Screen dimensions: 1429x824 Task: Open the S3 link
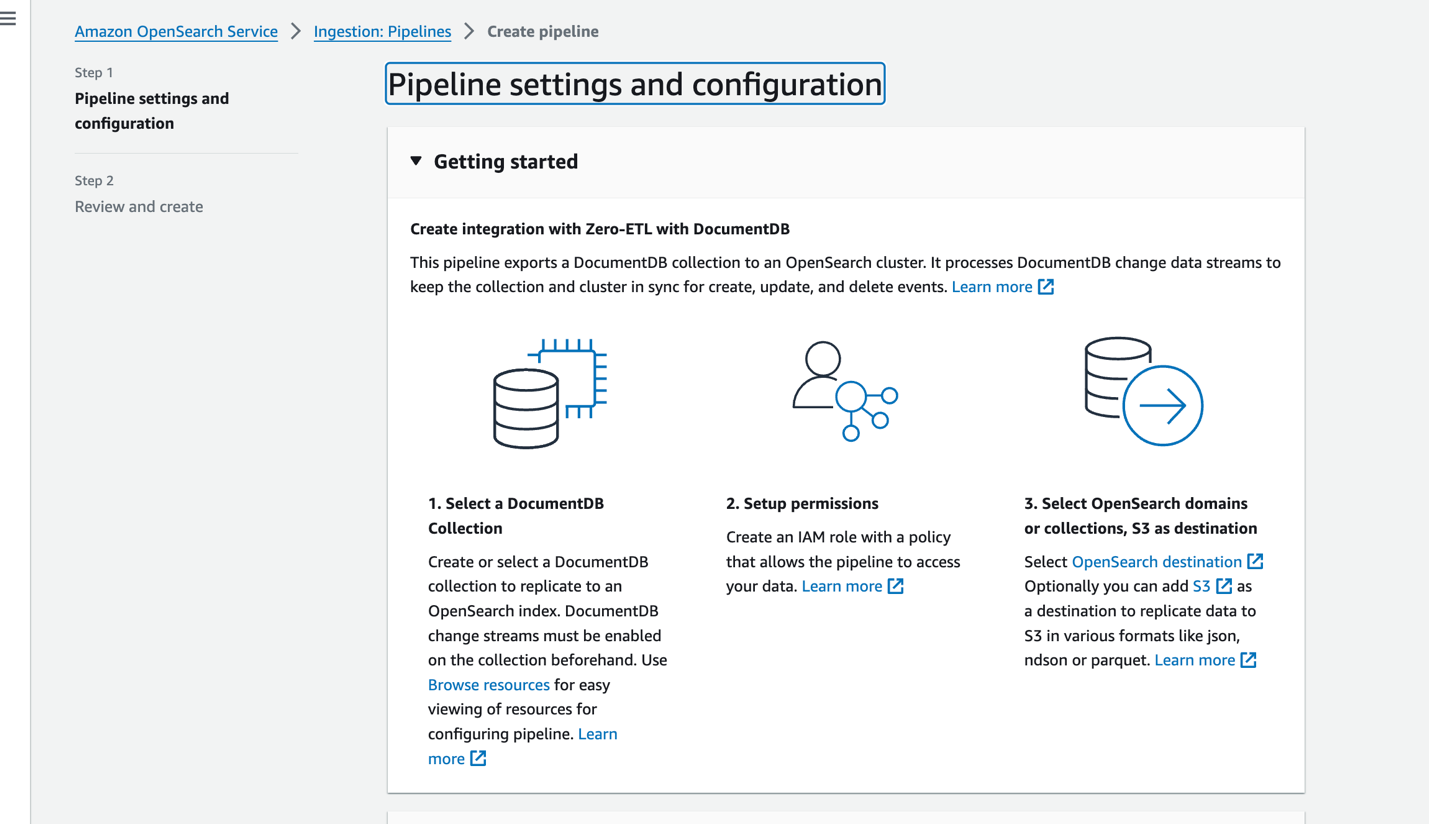click(1202, 587)
